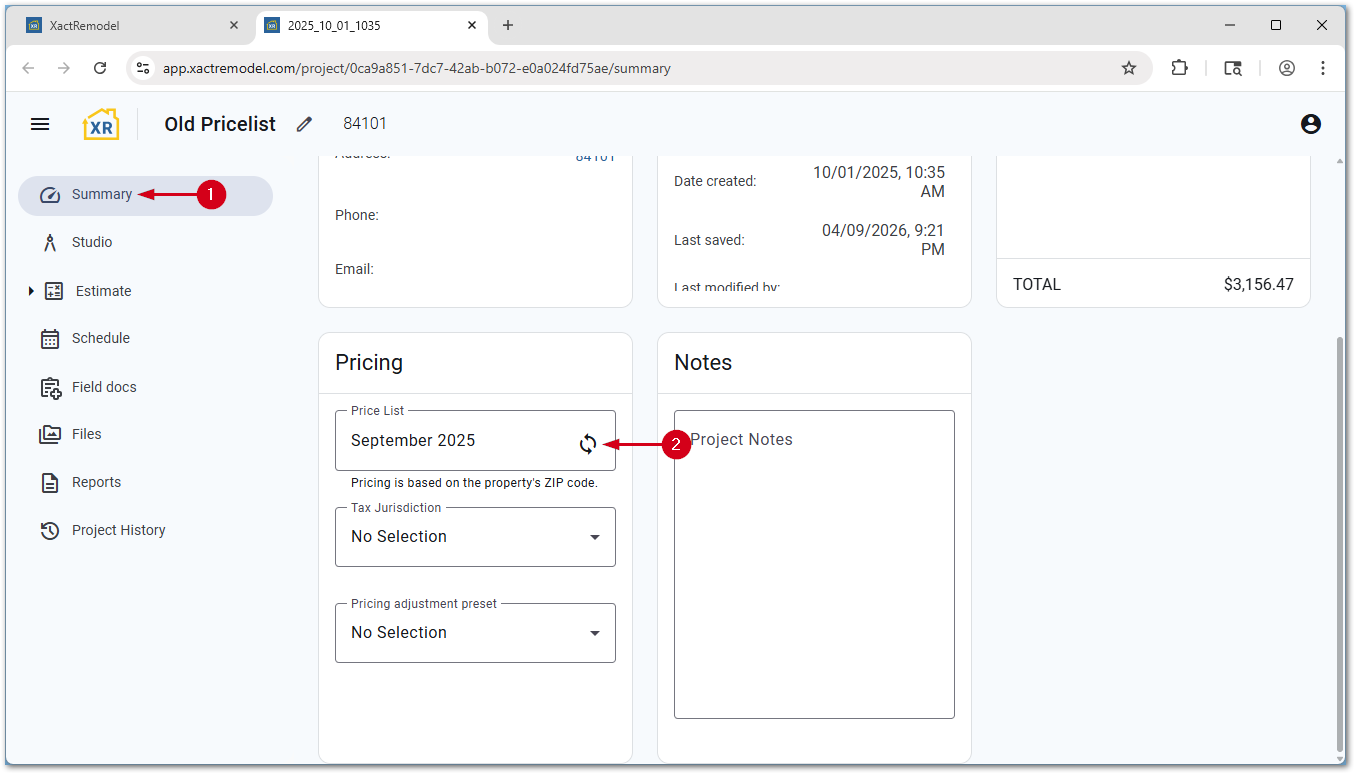Open browser extensions puzzle icon
1355x774 pixels.
pyautogui.click(x=1180, y=68)
